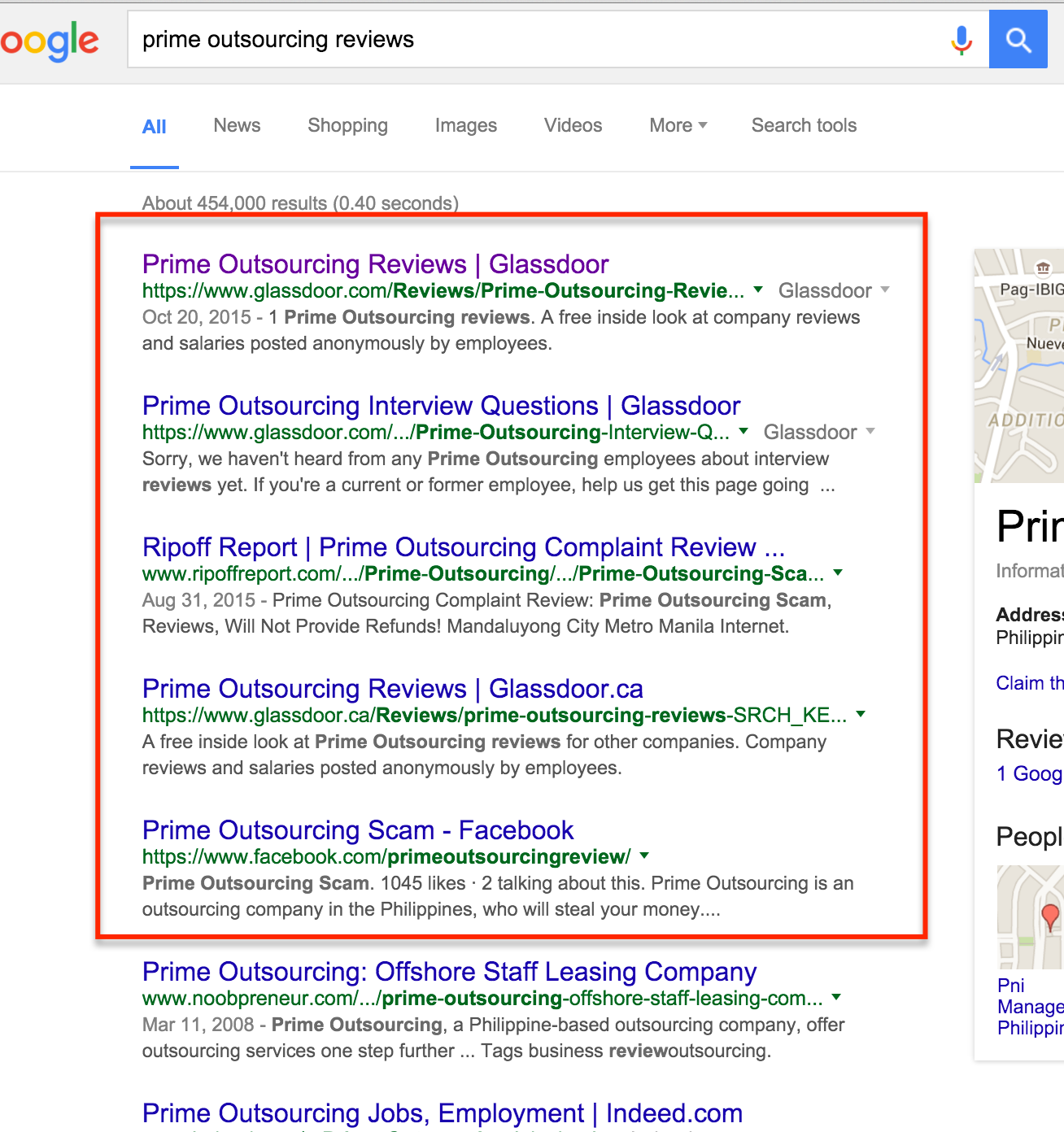Click the red map pin in the People thumbnail

1049,911
